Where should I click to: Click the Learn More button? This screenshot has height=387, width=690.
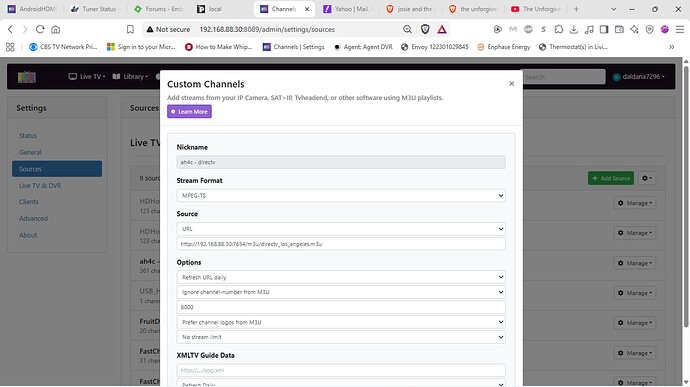189,111
